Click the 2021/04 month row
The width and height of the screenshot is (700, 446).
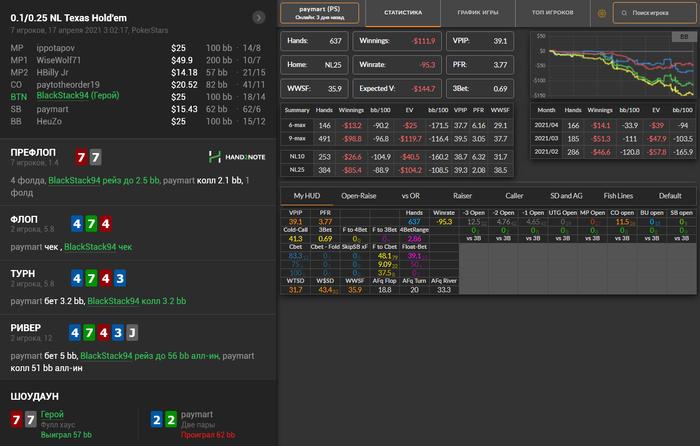coord(613,125)
